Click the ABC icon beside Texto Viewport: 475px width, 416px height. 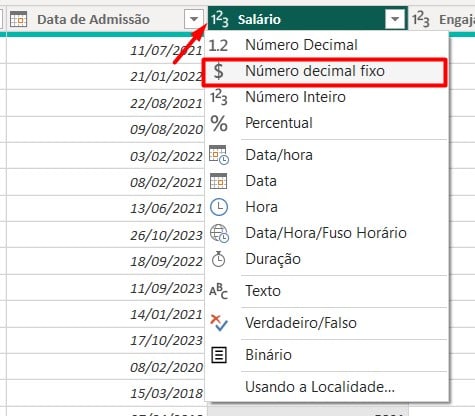coord(218,291)
